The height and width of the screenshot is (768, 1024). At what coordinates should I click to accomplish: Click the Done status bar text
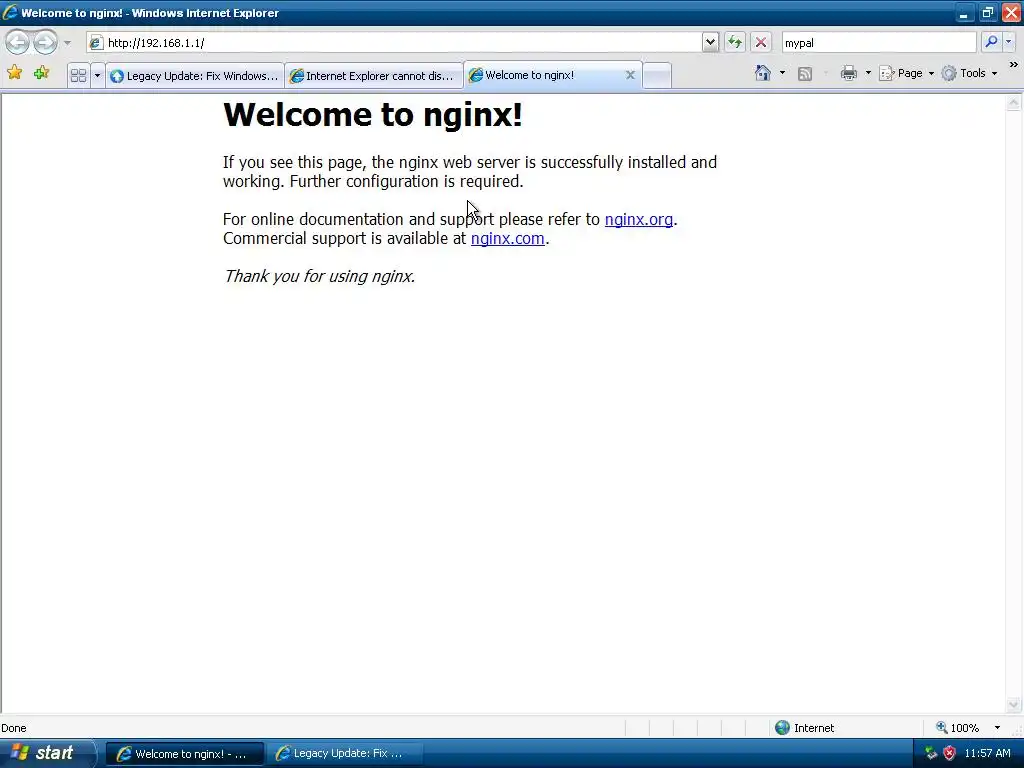(14, 728)
